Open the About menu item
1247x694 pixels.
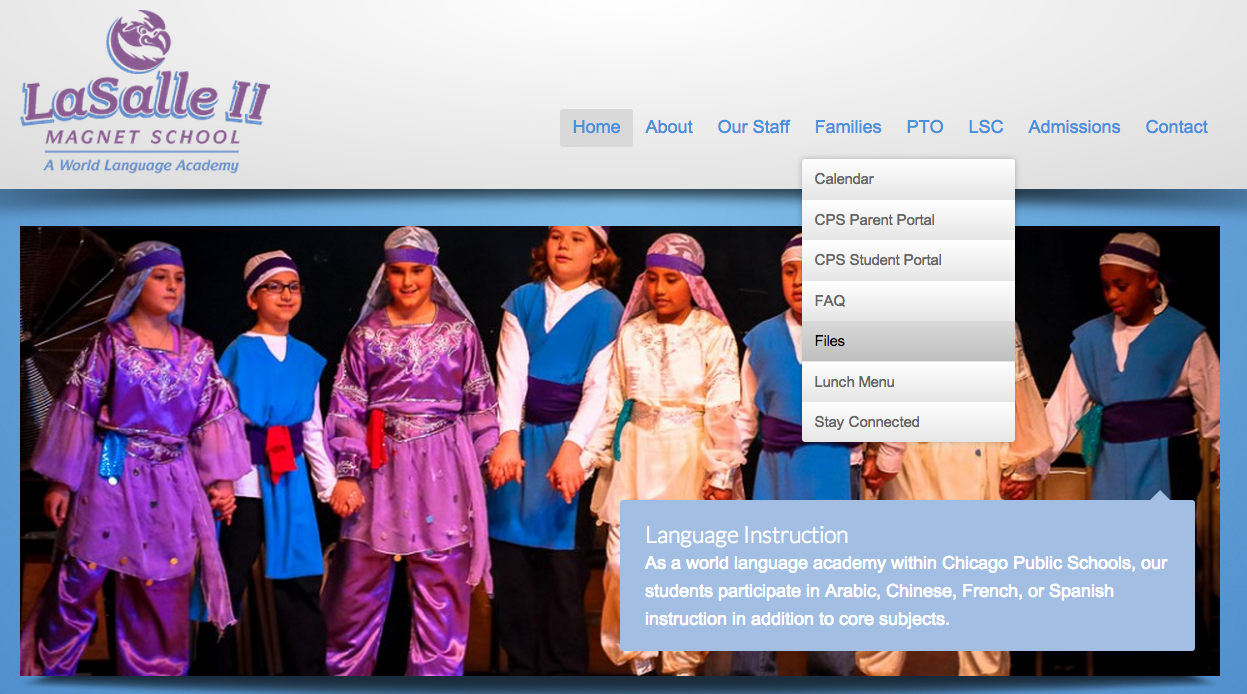pos(669,127)
